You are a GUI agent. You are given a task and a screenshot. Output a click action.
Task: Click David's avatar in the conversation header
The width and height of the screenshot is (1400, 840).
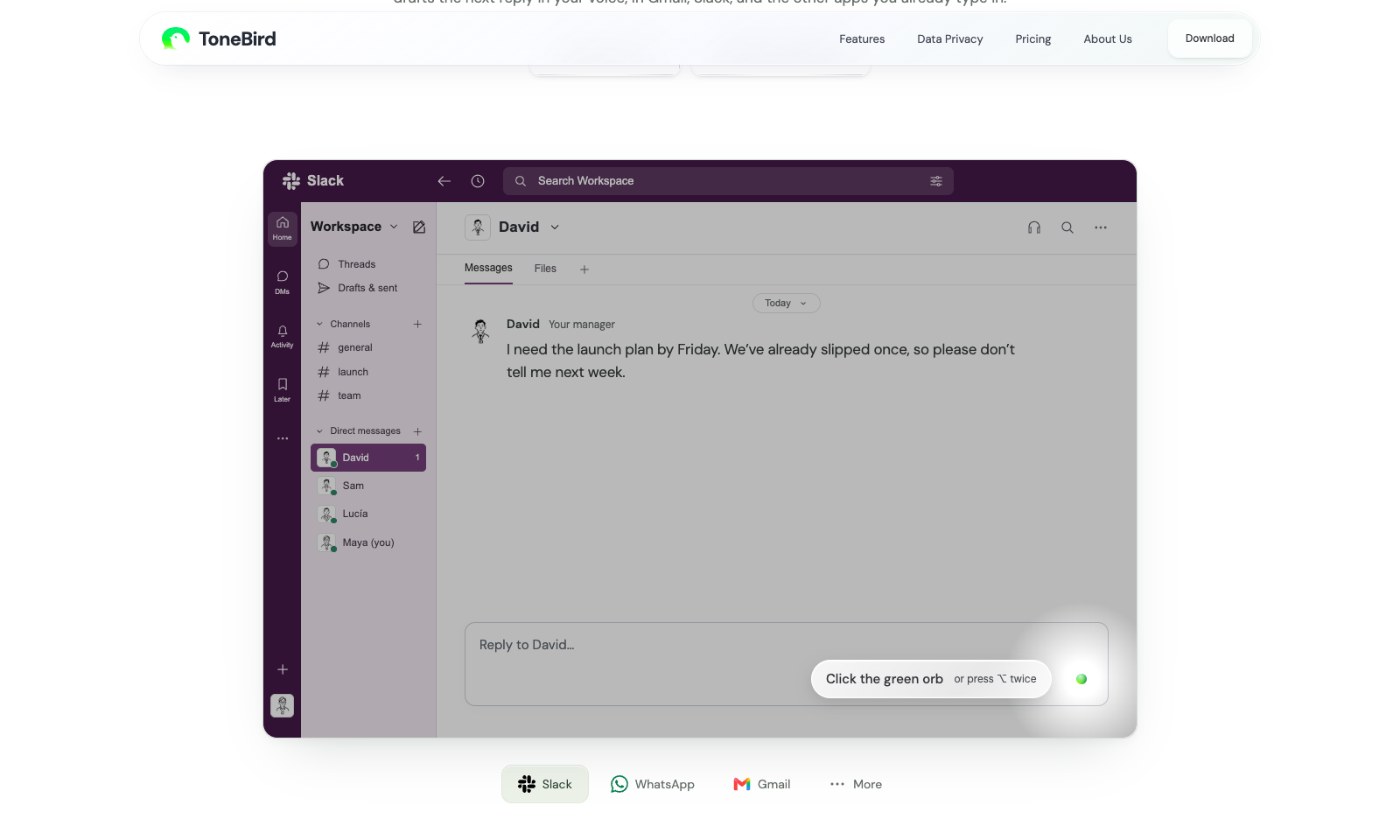pos(478,227)
